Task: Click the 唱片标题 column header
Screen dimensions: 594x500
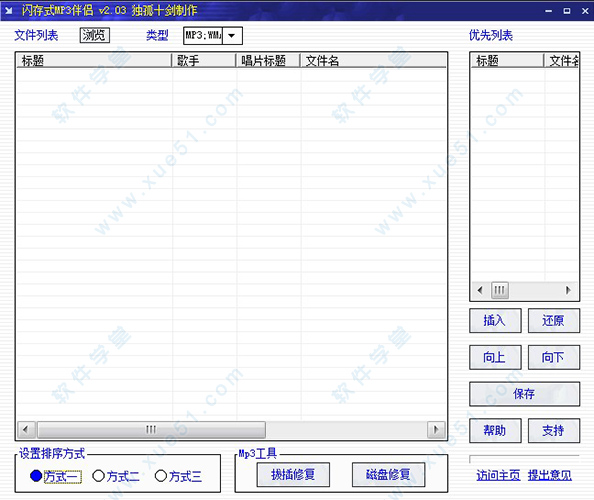Action: click(269, 61)
